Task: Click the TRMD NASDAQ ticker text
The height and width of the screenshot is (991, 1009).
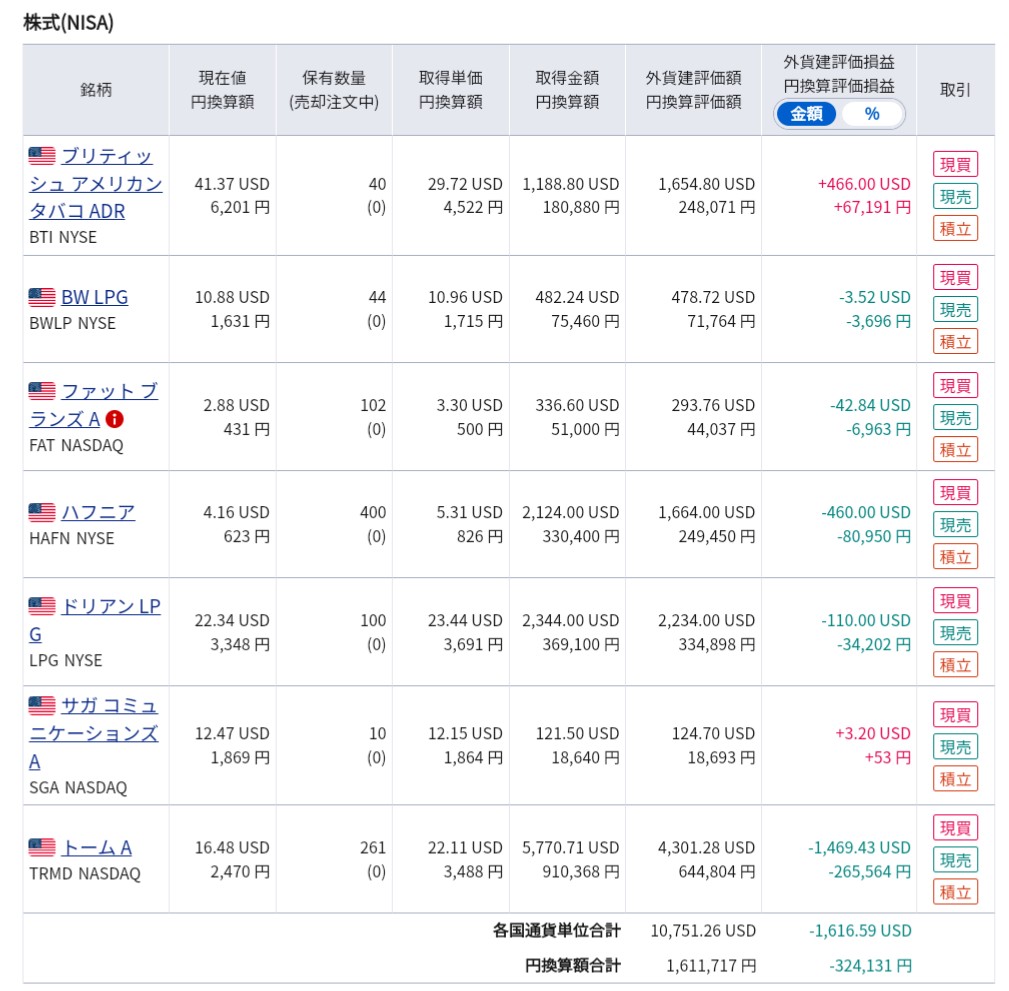Action: point(84,873)
